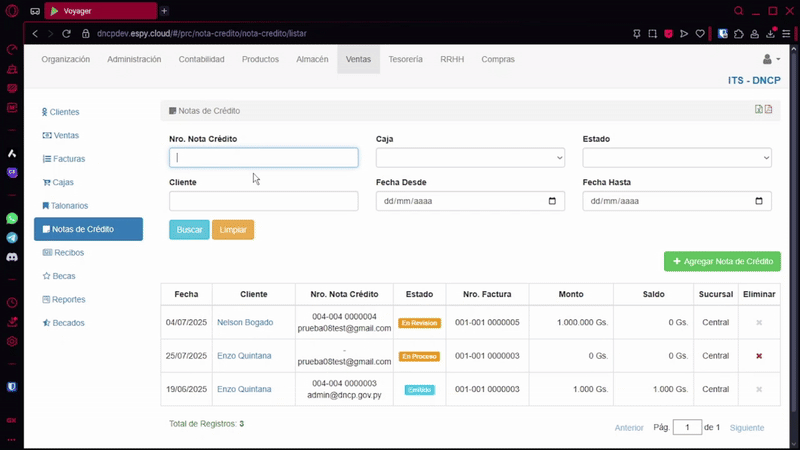This screenshot has height=450, width=800.
Task: Expand the Caja dropdown
Action: click(470, 158)
